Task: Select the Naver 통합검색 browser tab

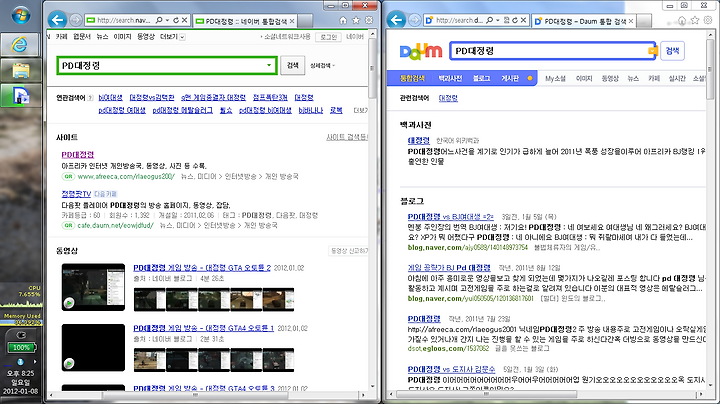Action: tap(245, 21)
